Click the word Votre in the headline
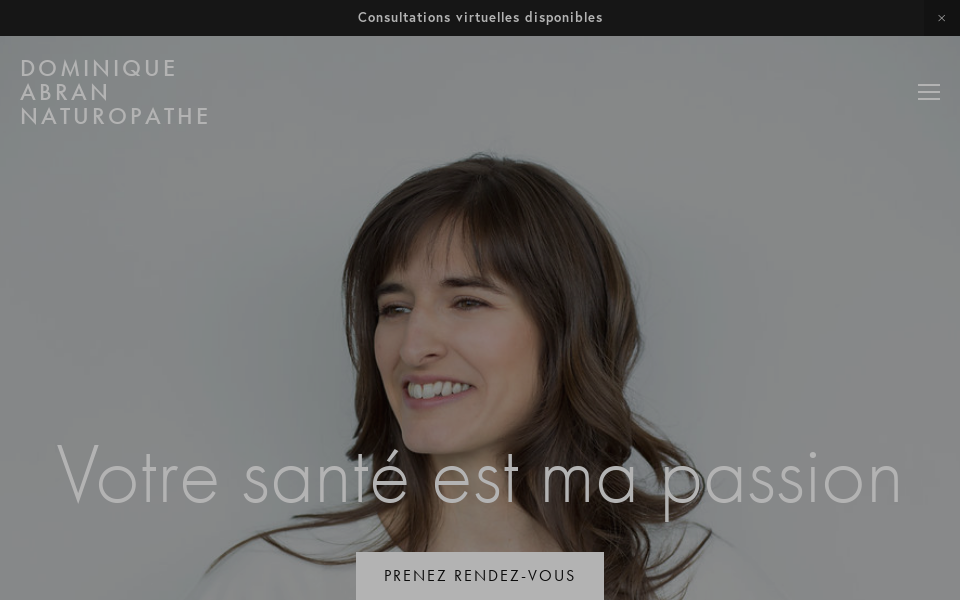 tap(137, 474)
